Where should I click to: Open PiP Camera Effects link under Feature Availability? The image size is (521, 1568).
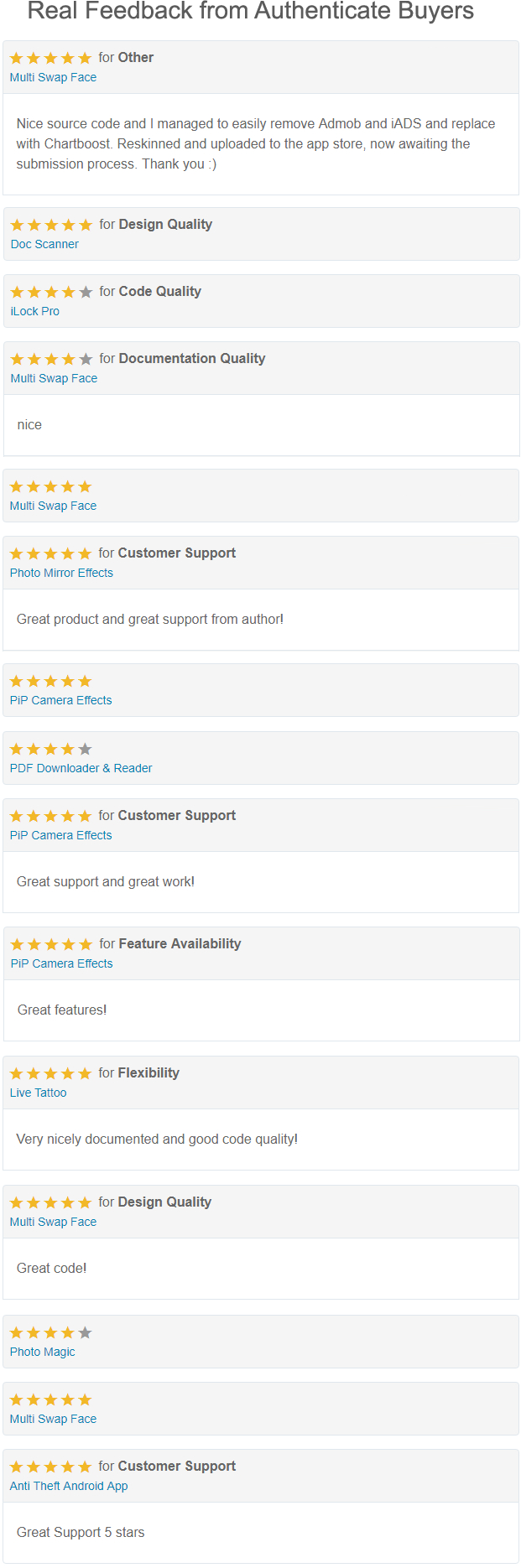click(61, 963)
